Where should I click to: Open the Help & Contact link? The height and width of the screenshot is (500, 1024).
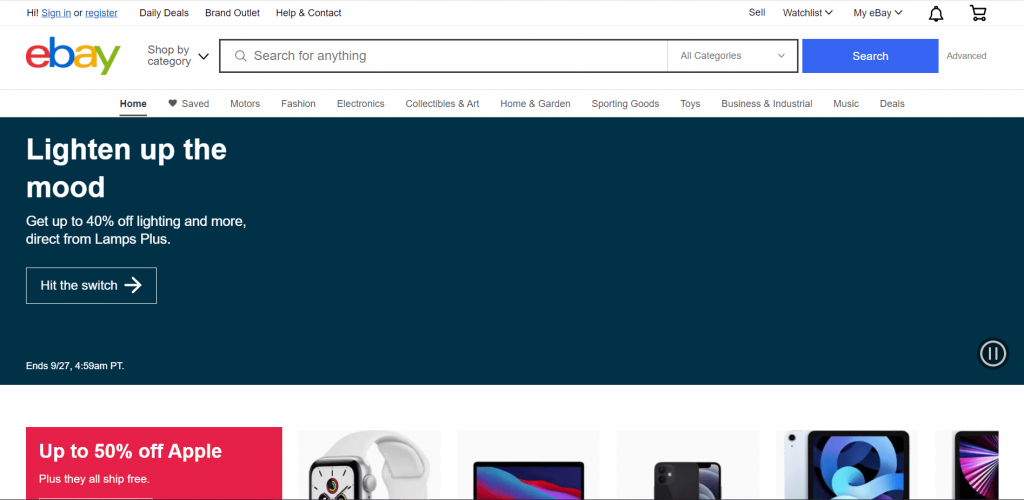[308, 12]
